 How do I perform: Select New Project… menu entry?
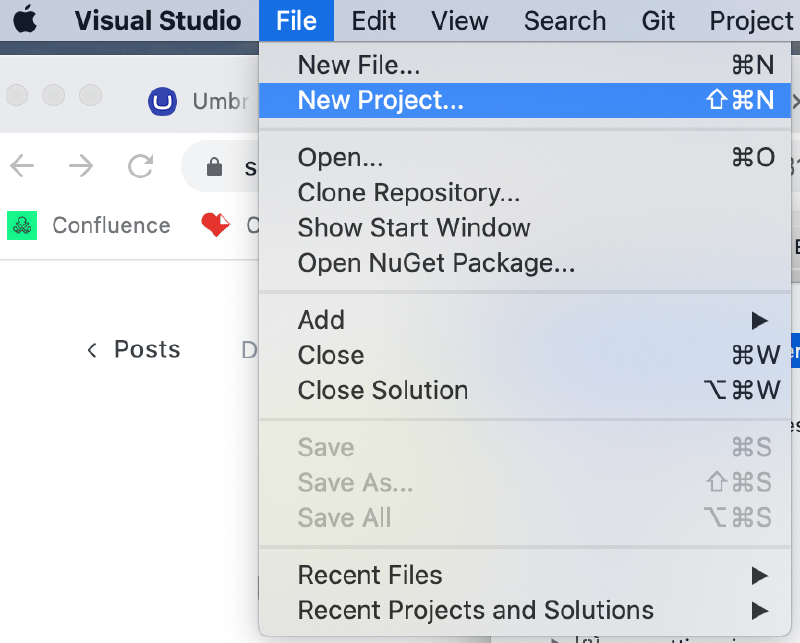[x=525, y=101]
